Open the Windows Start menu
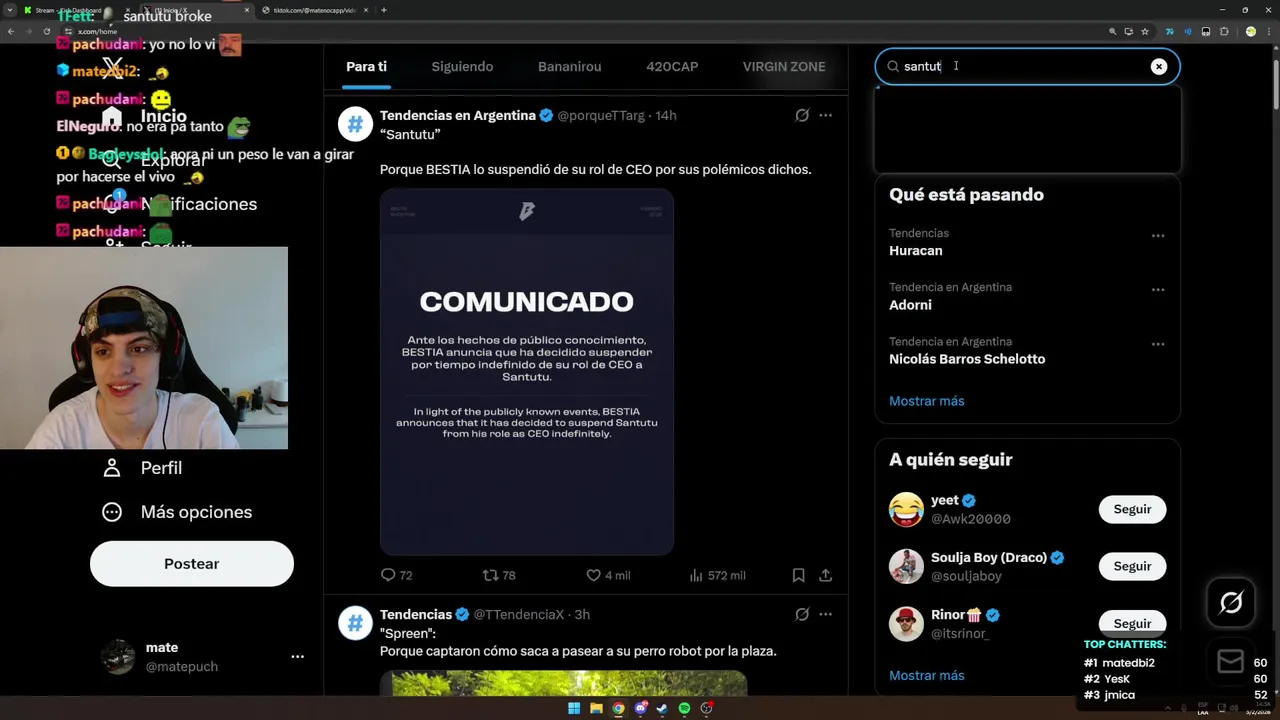 tap(574, 708)
